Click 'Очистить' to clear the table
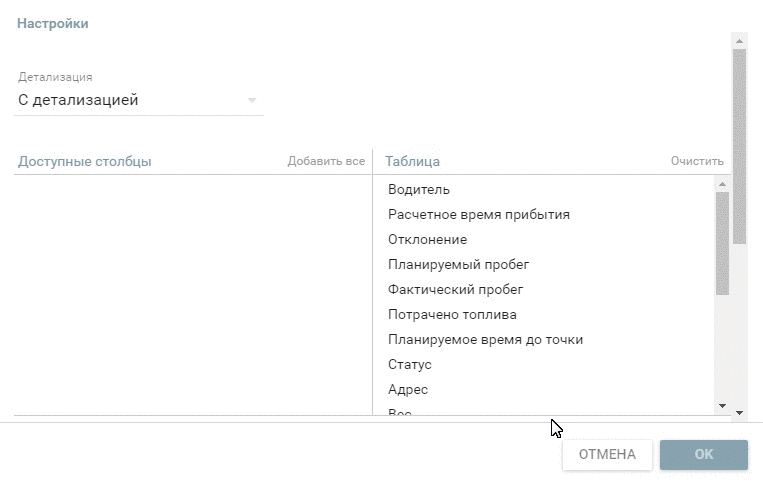This screenshot has height=482, width=763. tap(697, 161)
